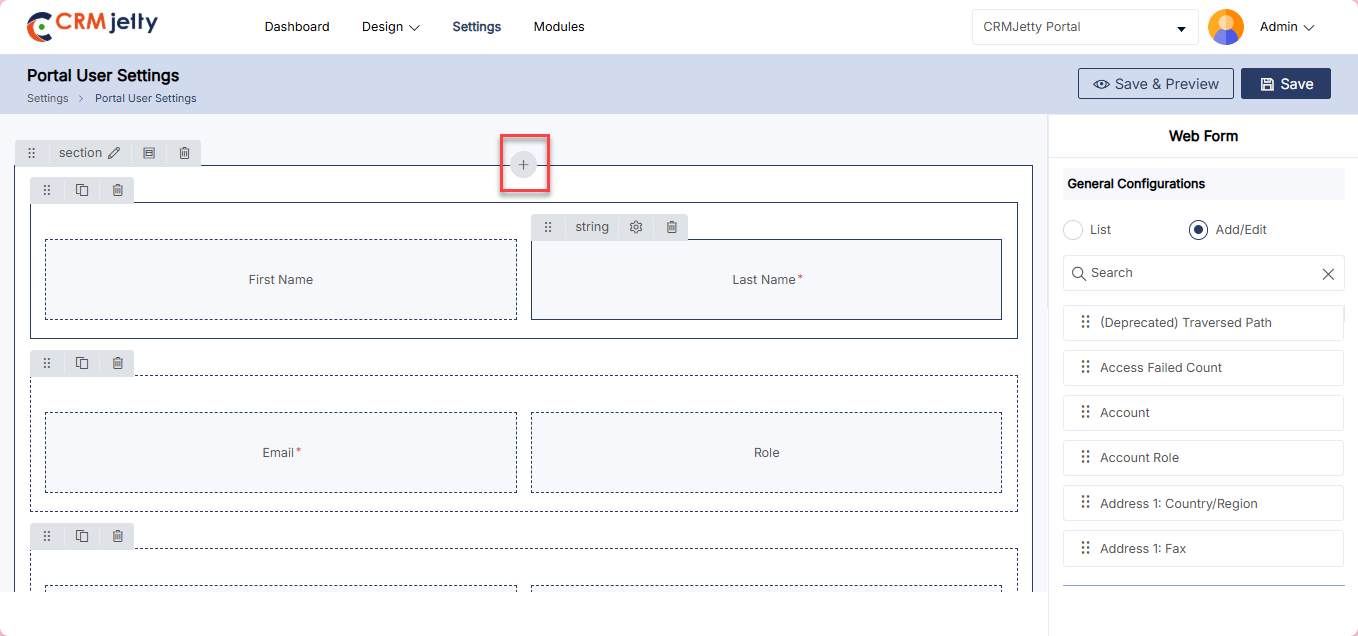Duplicate the First Name row
Screen dimensions: 1358x636
click(82, 190)
